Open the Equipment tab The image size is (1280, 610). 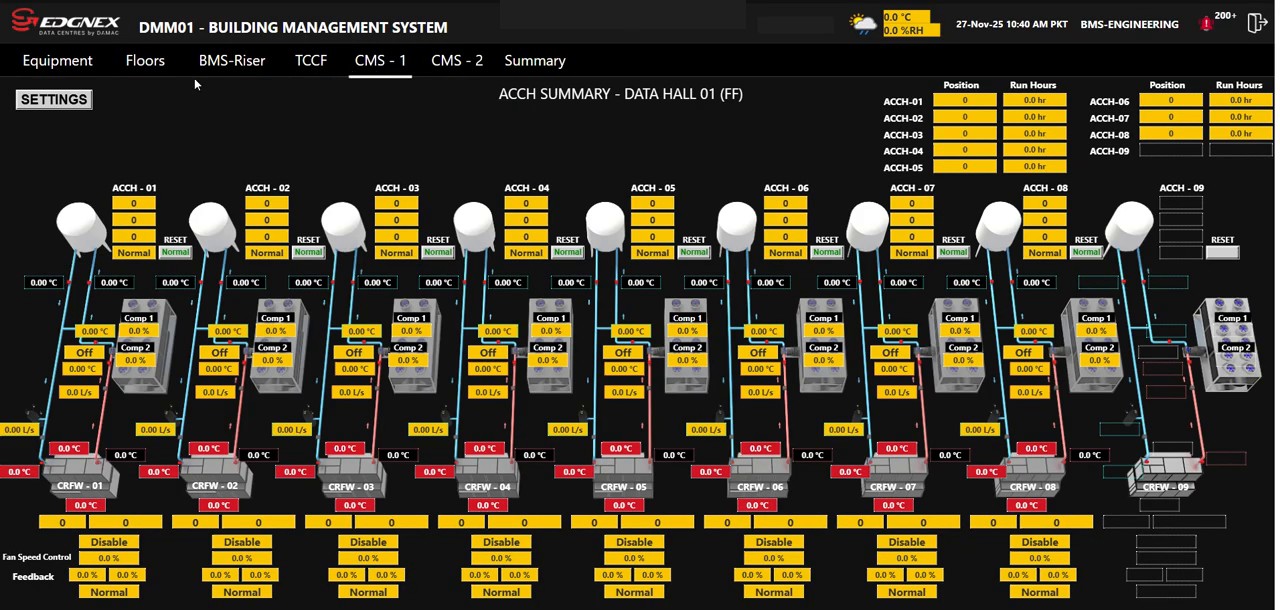[x=57, y=60]
